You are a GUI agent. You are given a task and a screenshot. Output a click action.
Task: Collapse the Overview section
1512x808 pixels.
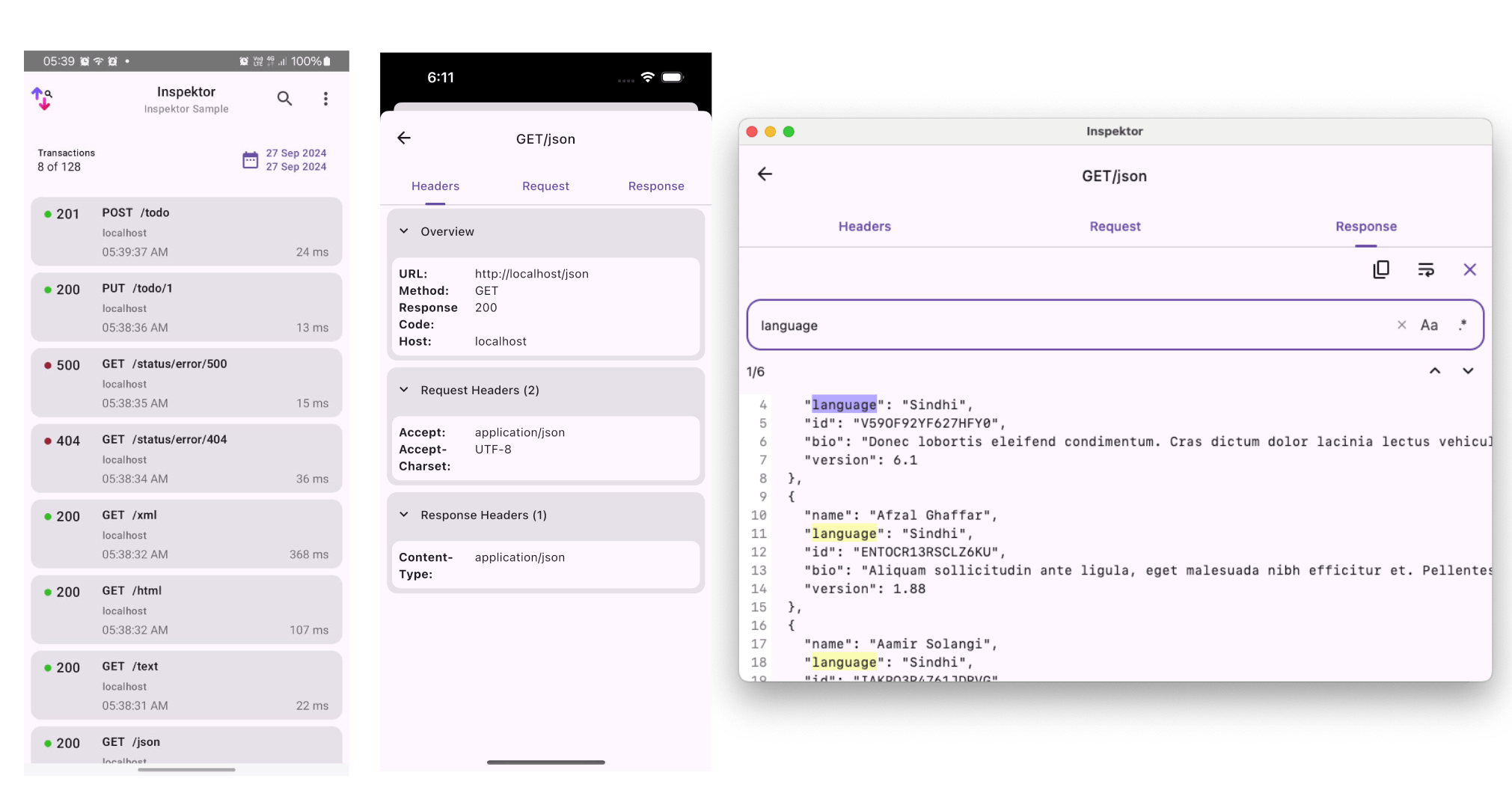pyautogui.click(x=404, y=231)
